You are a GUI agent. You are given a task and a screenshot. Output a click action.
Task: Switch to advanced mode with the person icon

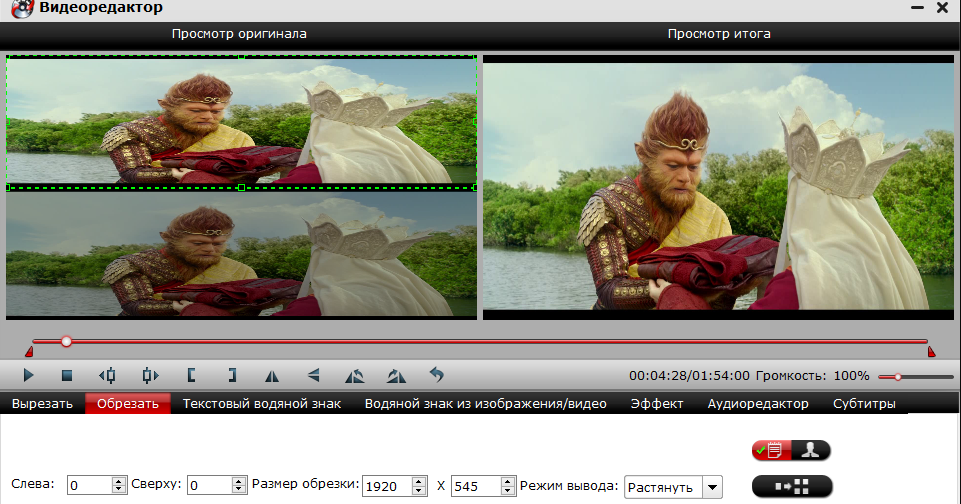[811, 451]
